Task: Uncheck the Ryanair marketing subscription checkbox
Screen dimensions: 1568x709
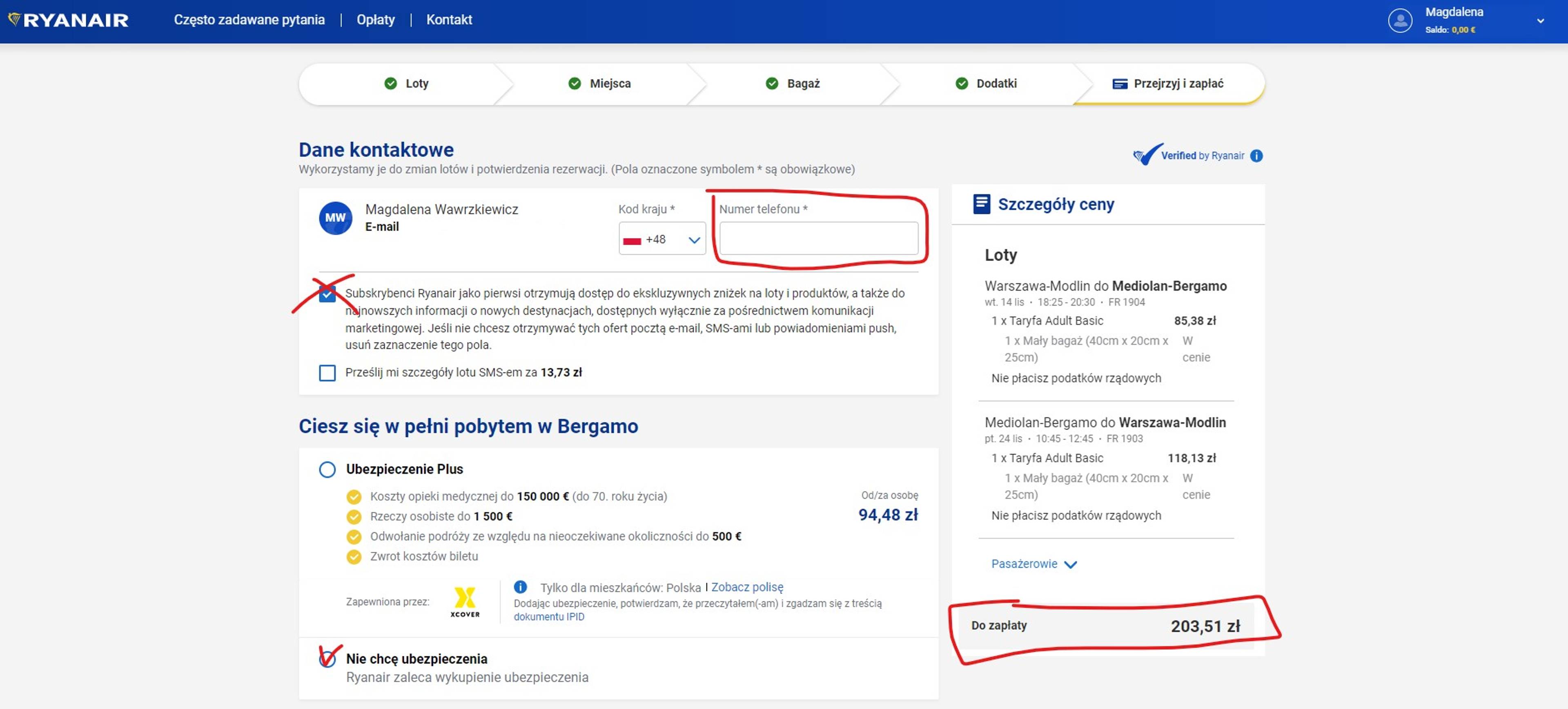Action: point(327,294)
